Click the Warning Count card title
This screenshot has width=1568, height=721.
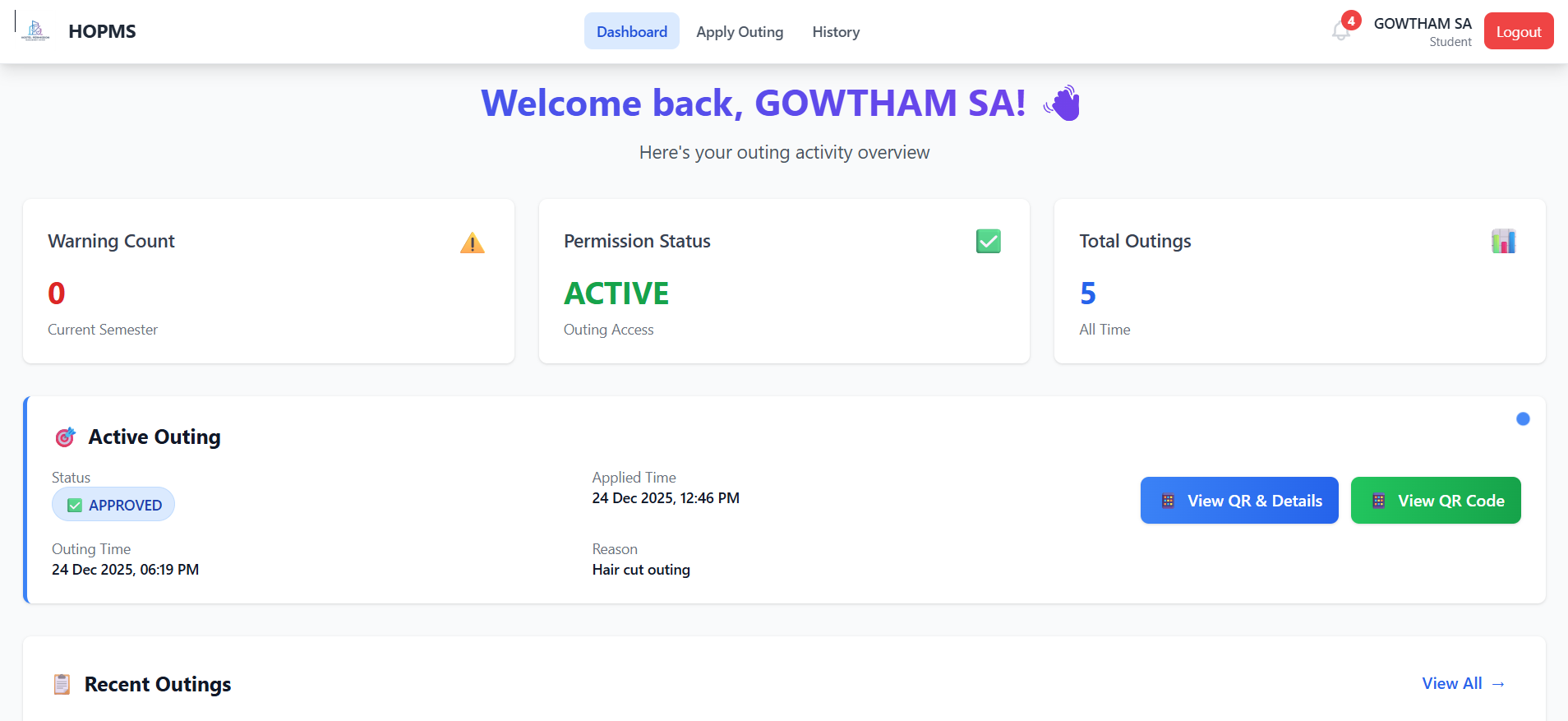pos(111,241)
